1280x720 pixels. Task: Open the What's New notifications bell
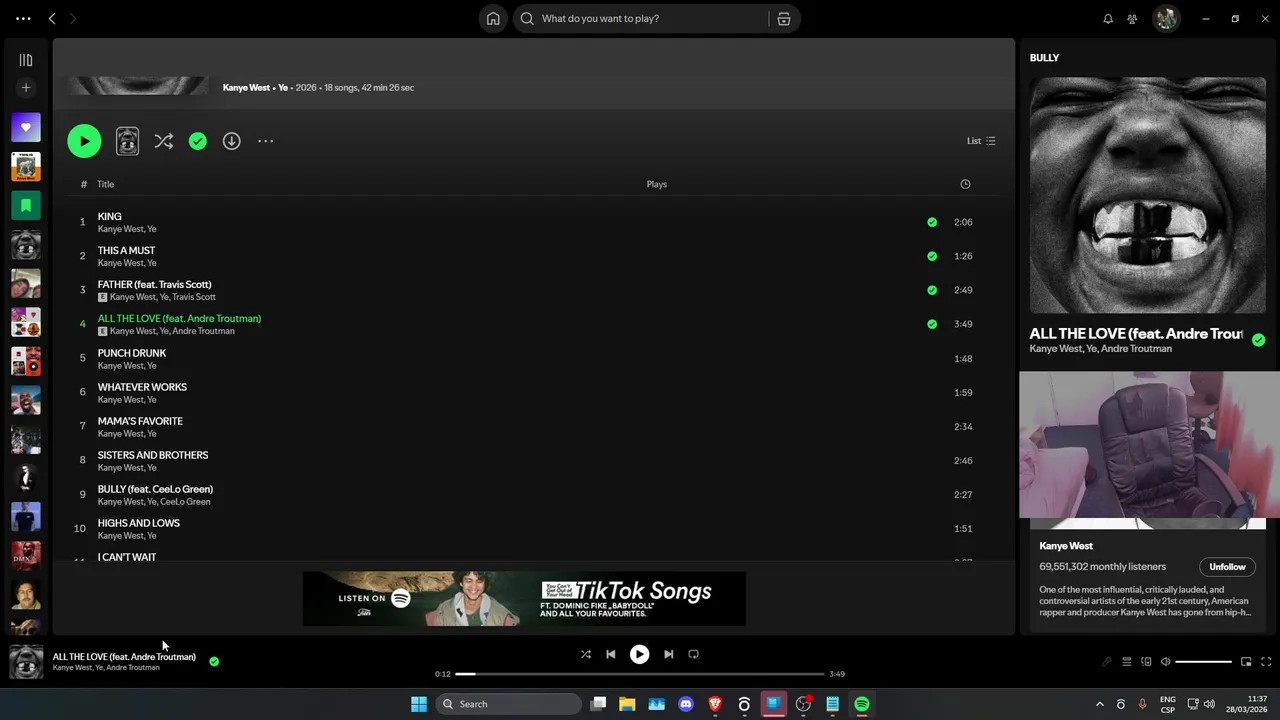1108,18
